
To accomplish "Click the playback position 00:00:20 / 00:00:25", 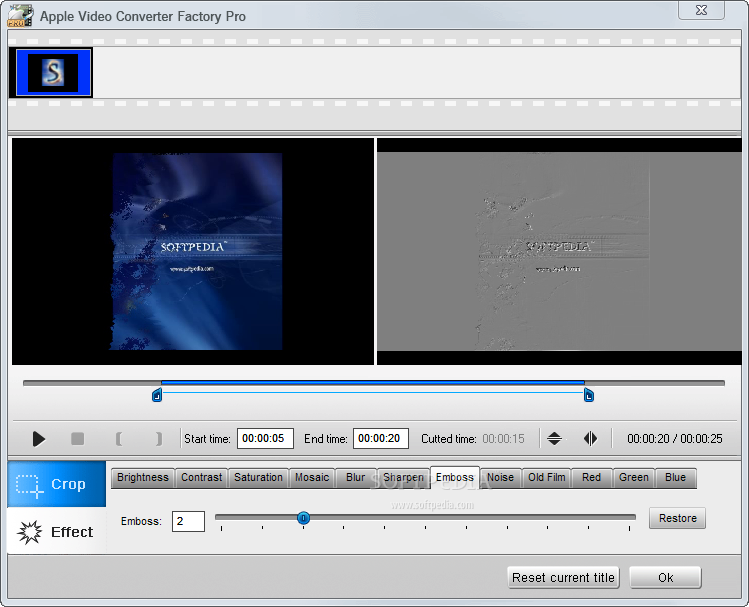I will (674, 438).
